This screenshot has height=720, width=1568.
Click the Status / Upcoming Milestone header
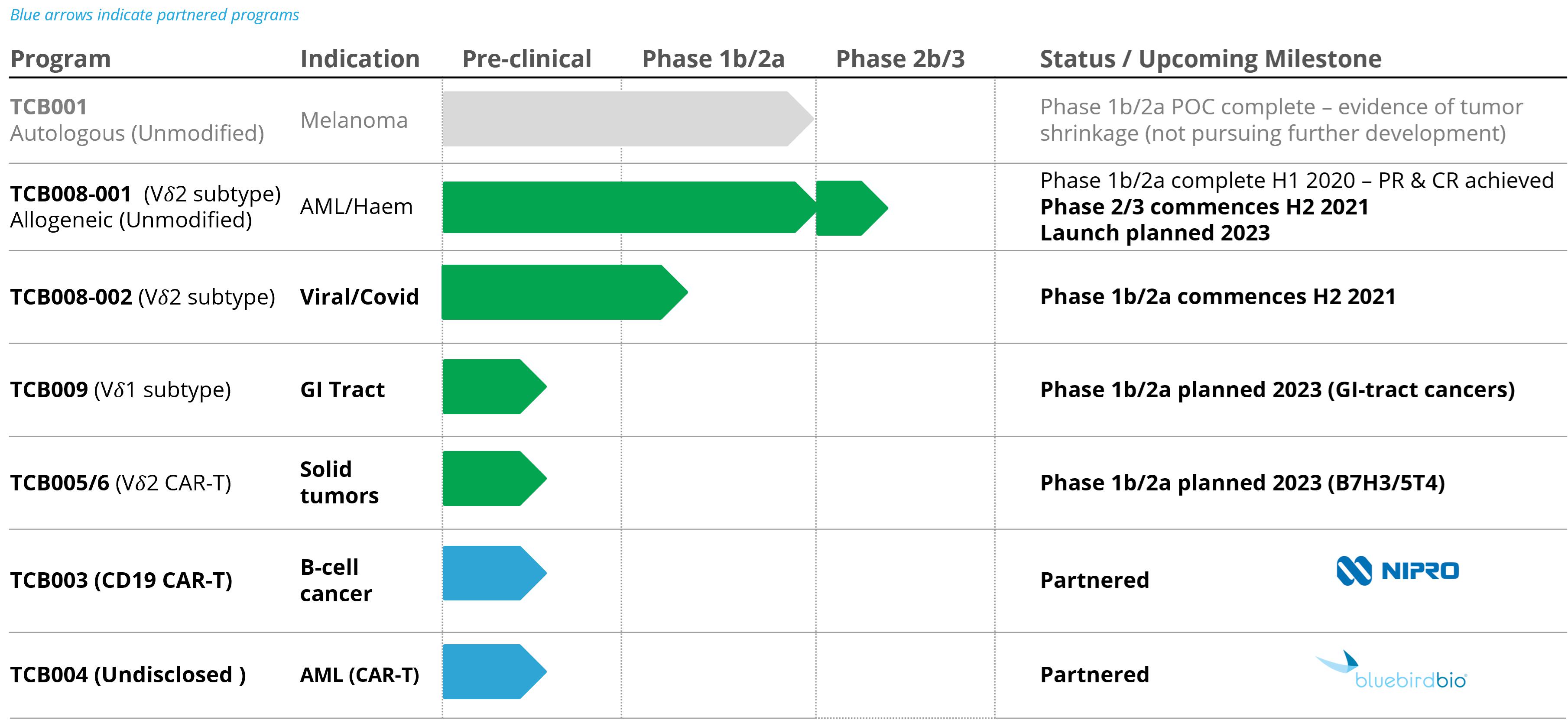(1210, 59)
